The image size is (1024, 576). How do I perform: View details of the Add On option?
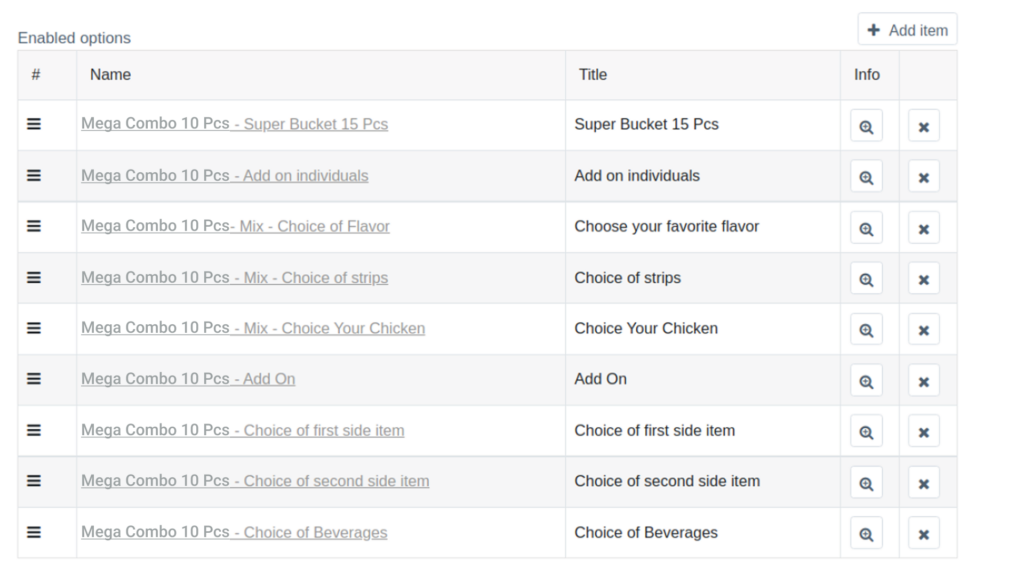coord(866,381)
